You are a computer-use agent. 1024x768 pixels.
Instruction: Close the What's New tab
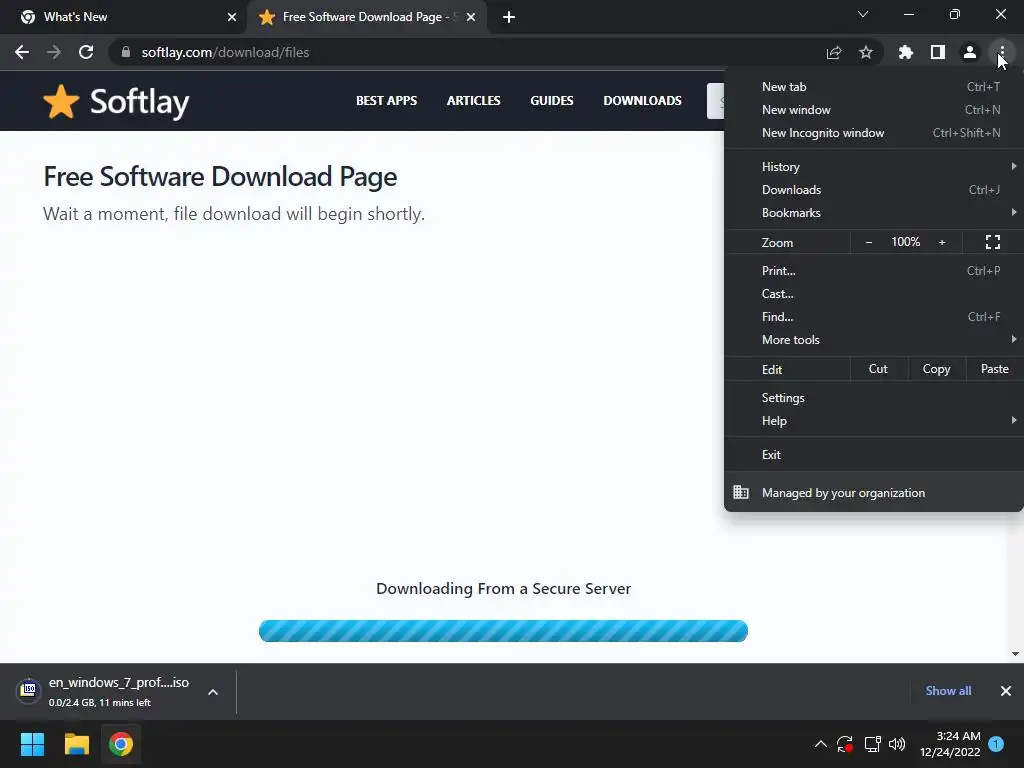(232, 17)
